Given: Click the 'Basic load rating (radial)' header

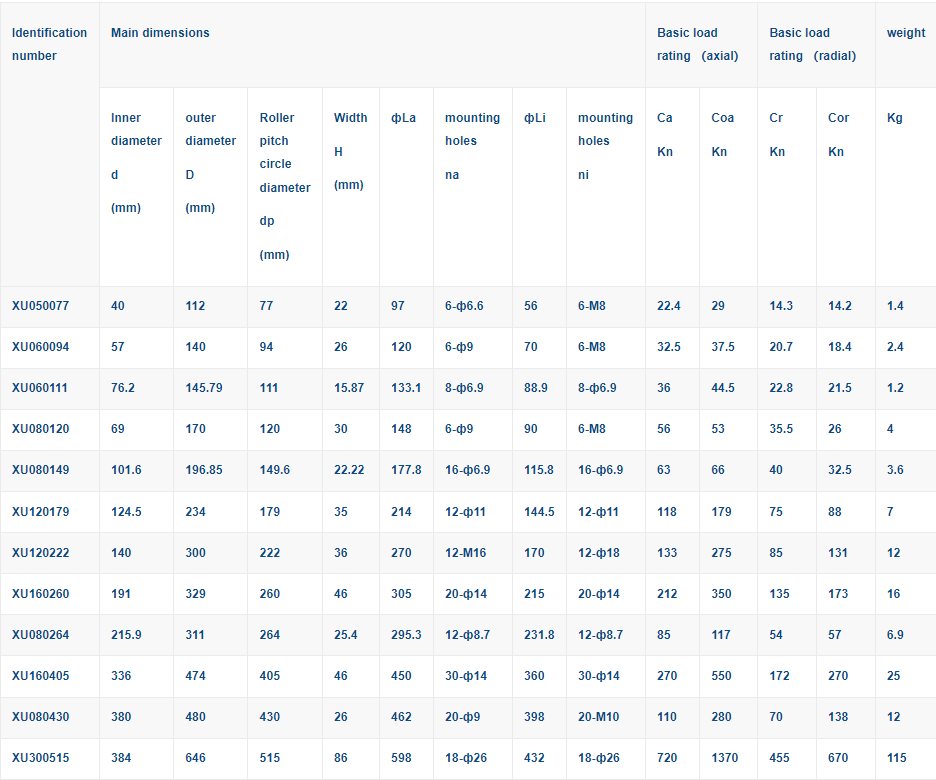Looking at the screenshot, I should (812, 44).
